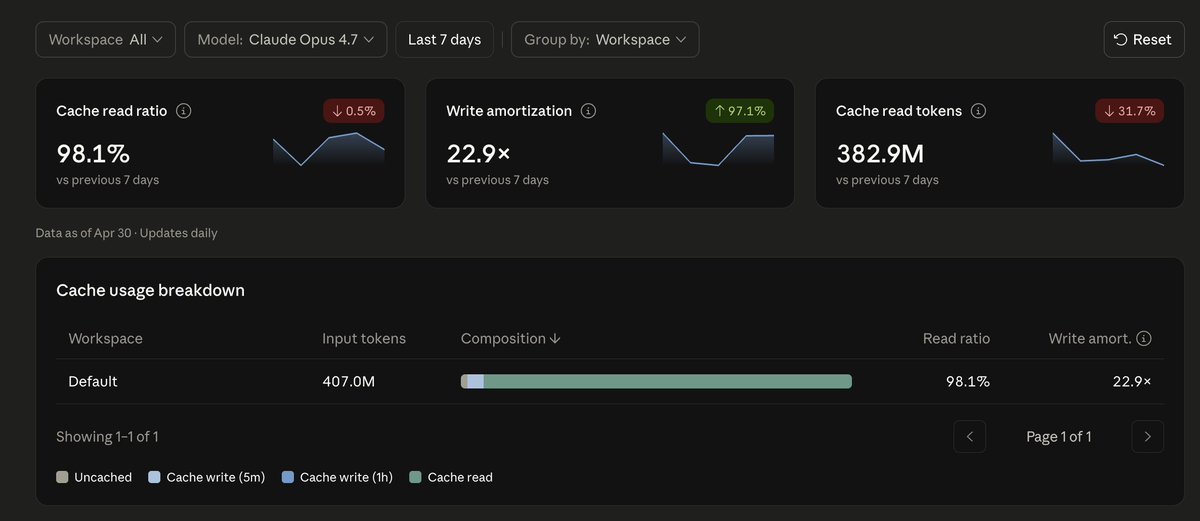The width and height of the screenshot is (1200, 521).
Task: Click the Last 7 days date range button
Action: point(444,40)
